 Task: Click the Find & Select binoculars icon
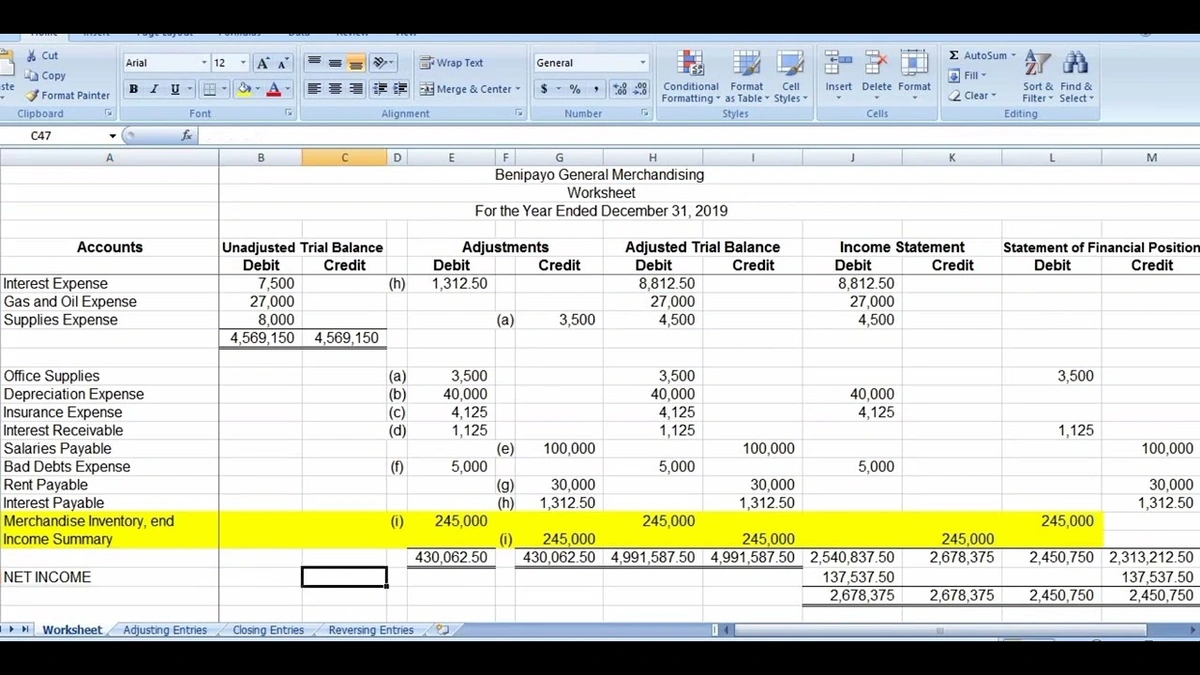coord(1075,66)
